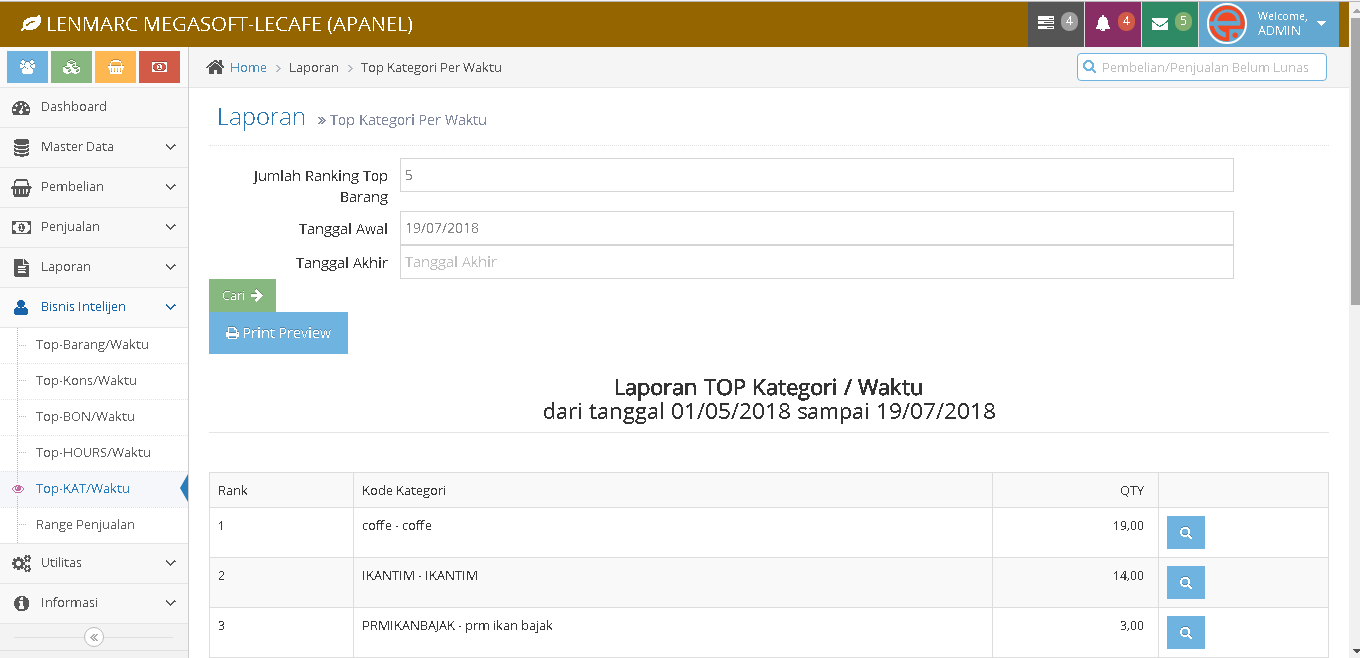Expand the Pembelian sidebar menu

click(x=94, y=187)
